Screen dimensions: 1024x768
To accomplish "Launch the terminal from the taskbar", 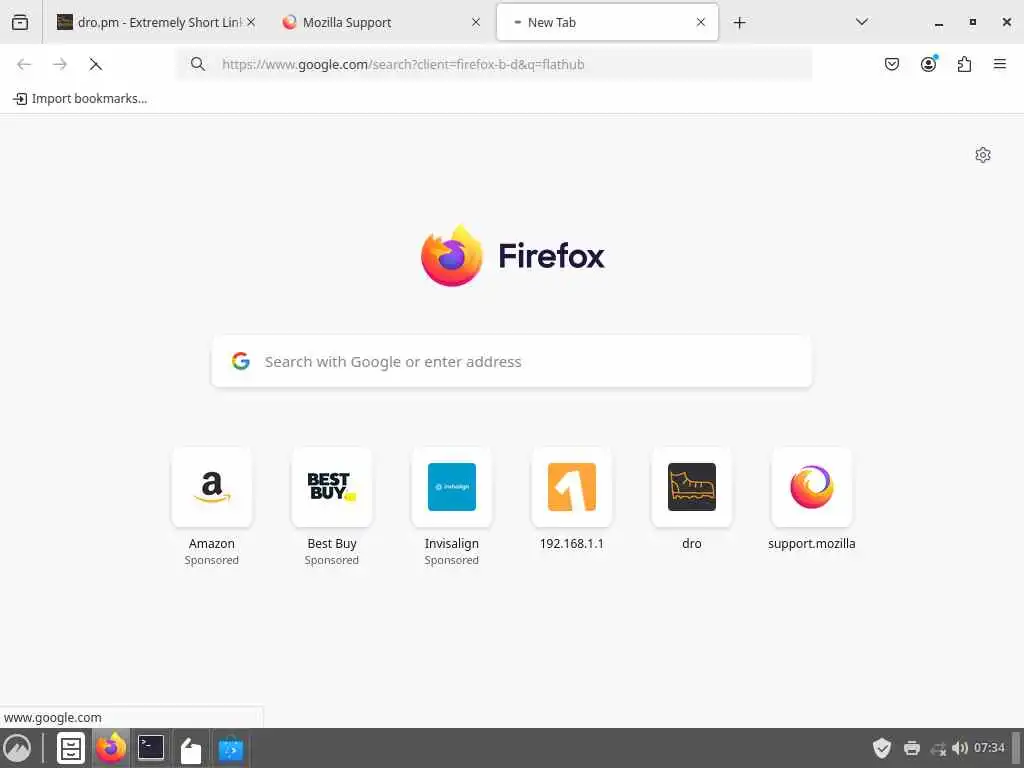I will coord(151,748).
